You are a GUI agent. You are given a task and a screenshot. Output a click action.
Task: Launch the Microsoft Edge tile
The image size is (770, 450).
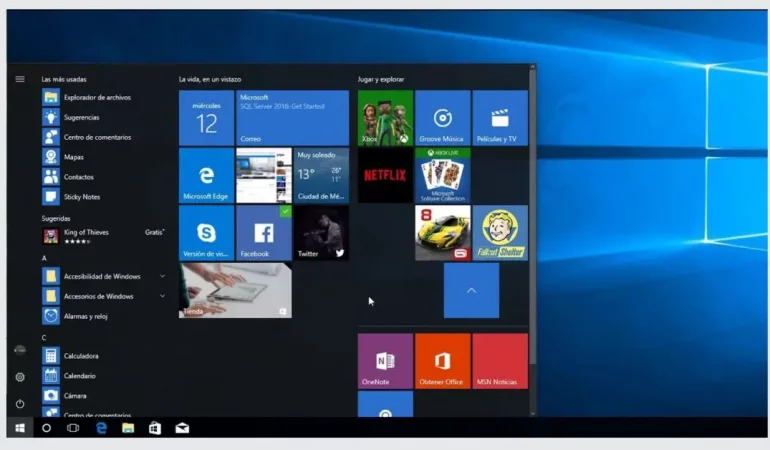coord(206,175)
